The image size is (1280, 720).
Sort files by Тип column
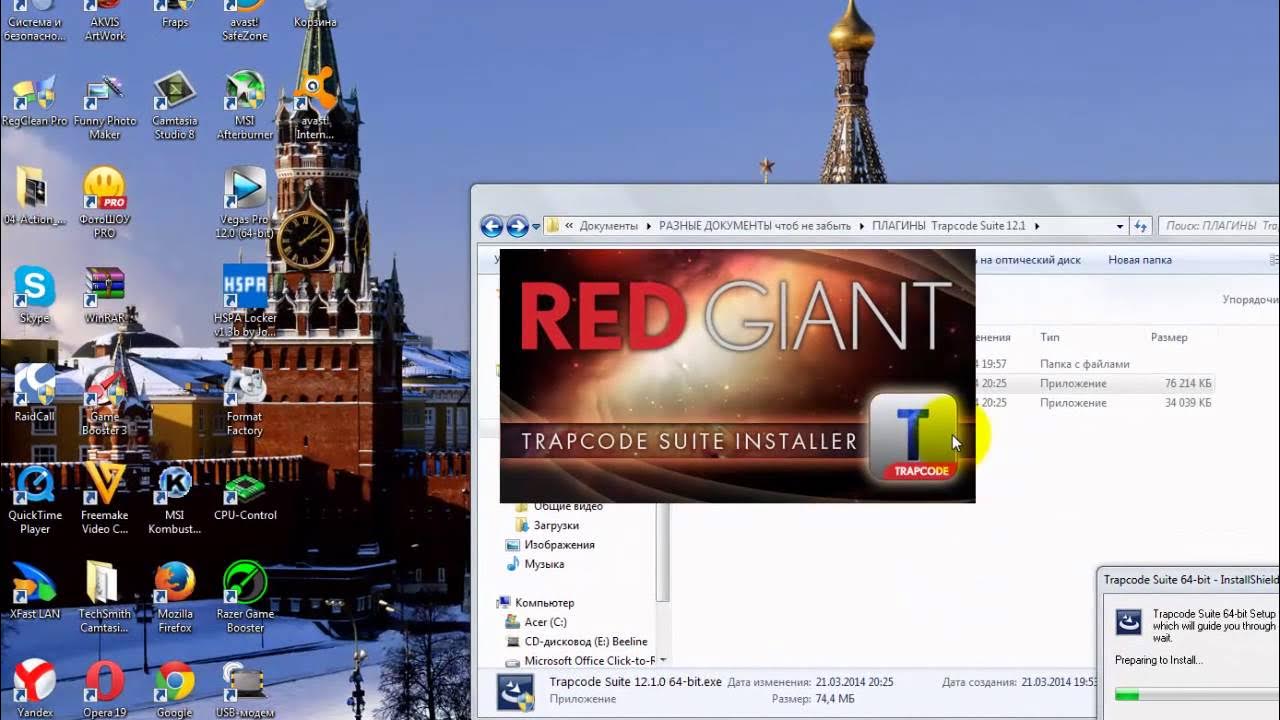coord(1050,338)
